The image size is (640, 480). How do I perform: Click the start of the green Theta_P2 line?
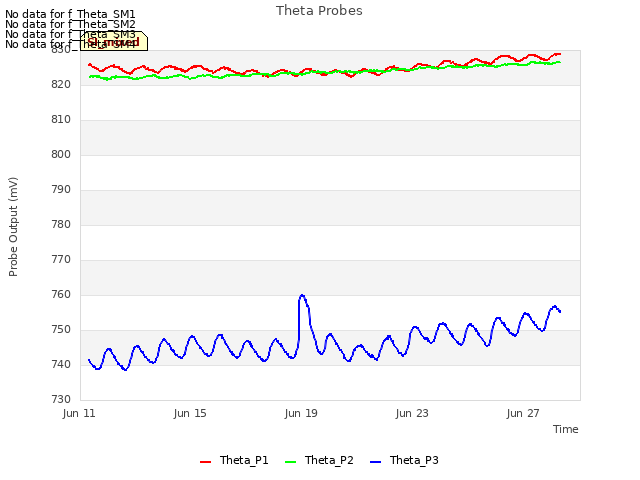click(90, 77)
